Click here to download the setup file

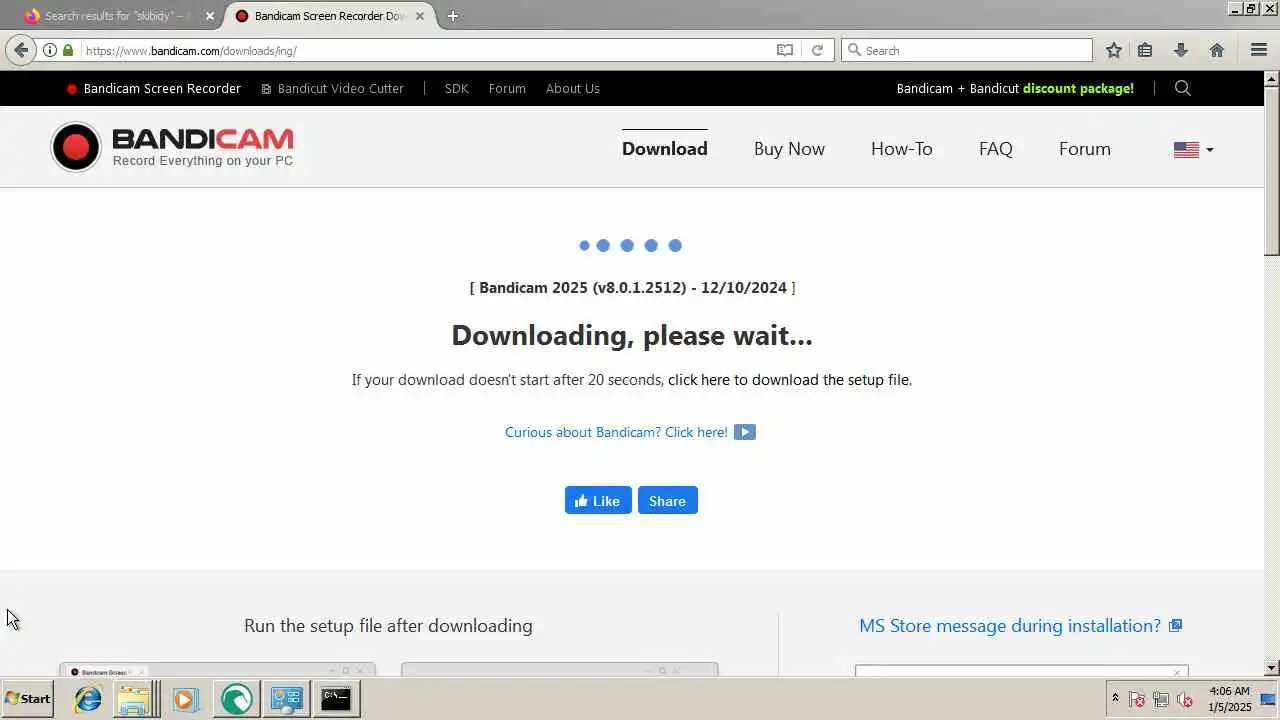tap(789, 380)
